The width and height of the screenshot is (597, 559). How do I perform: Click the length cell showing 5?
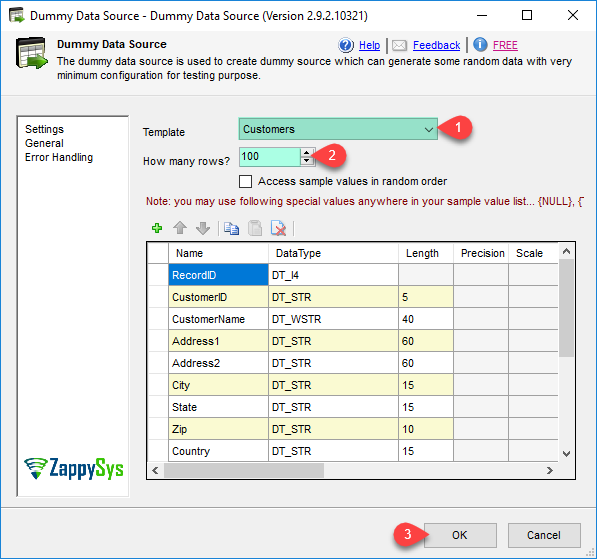[426, 297]
